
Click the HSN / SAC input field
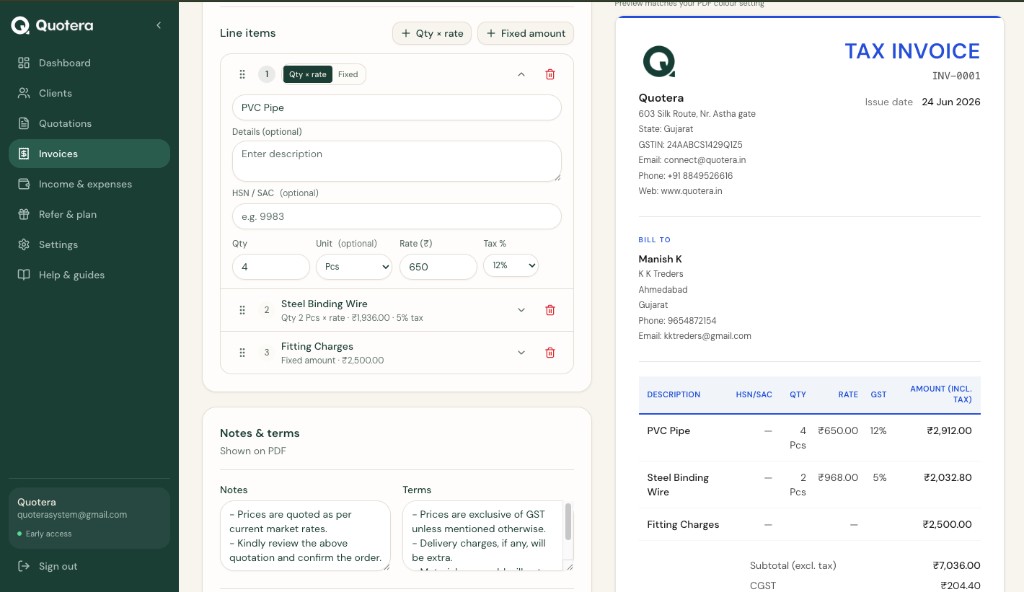(x=396, y=216)
